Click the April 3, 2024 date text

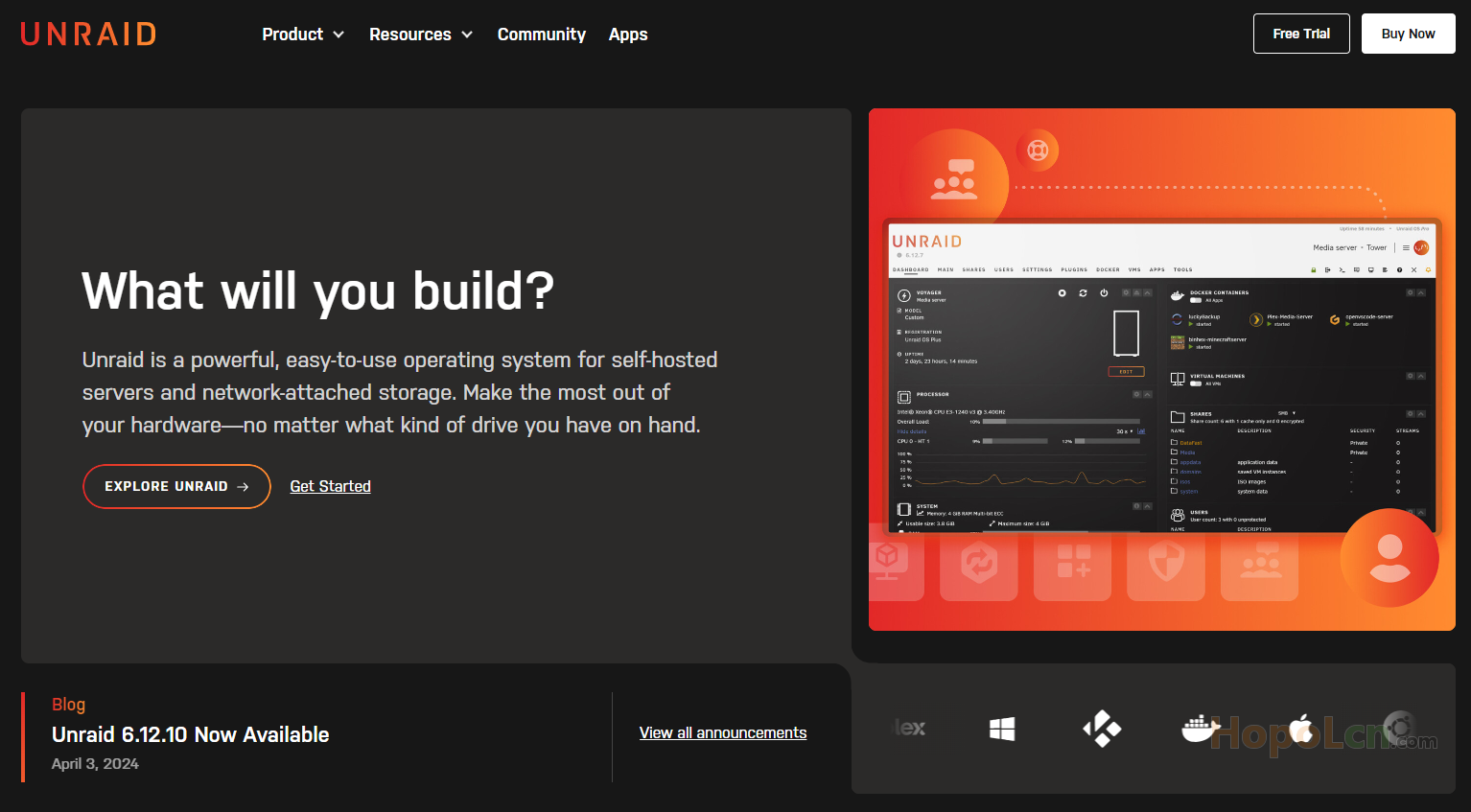point(95,764)
